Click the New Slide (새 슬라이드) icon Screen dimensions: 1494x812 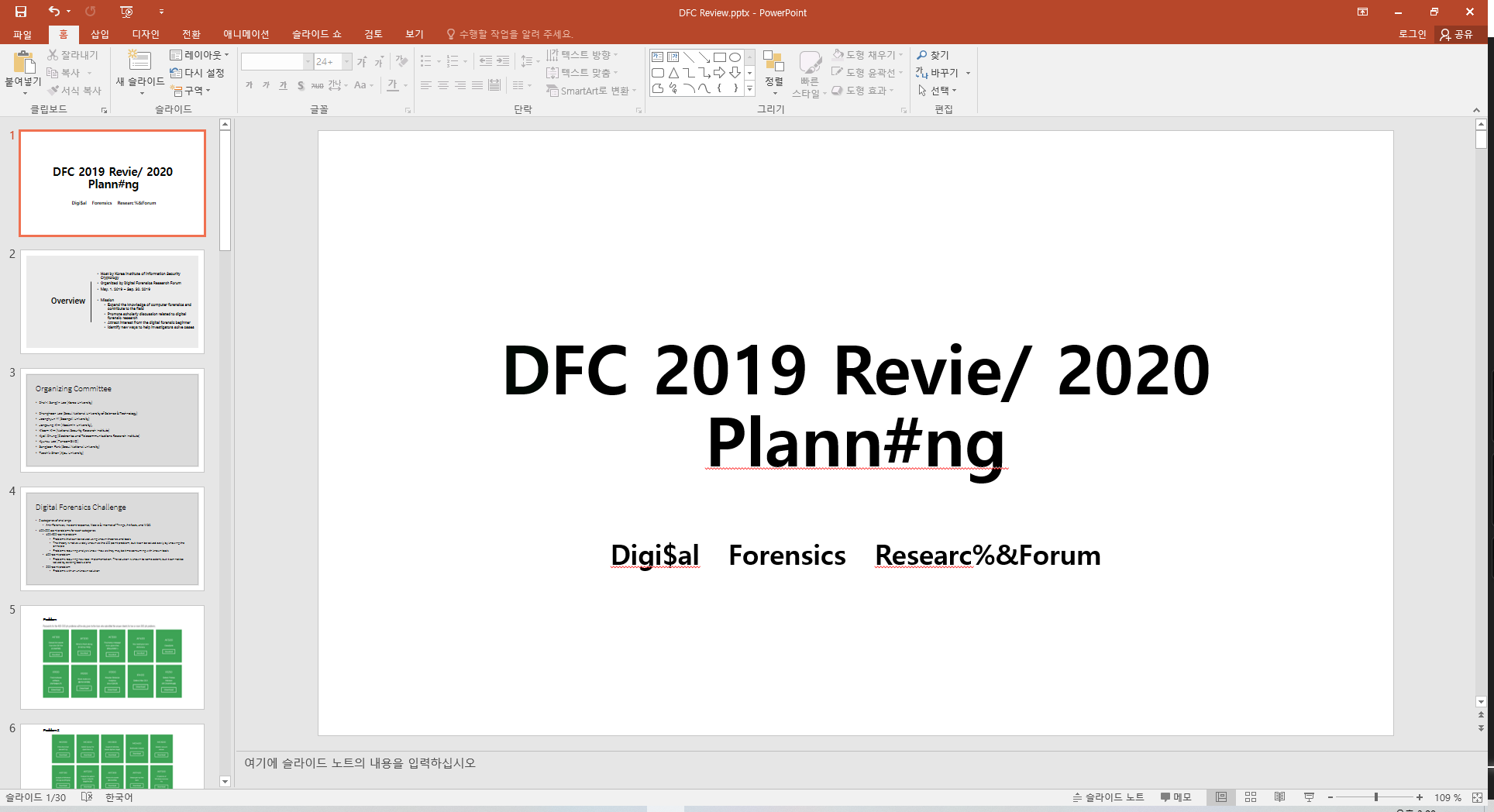(x=139, y=61)
